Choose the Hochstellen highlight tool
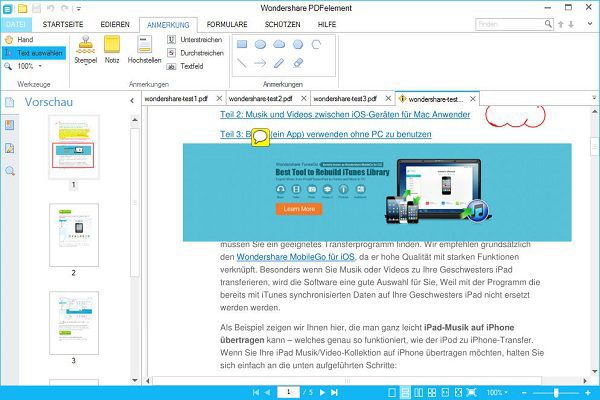The image size is (600, 400). click(144, 50)
